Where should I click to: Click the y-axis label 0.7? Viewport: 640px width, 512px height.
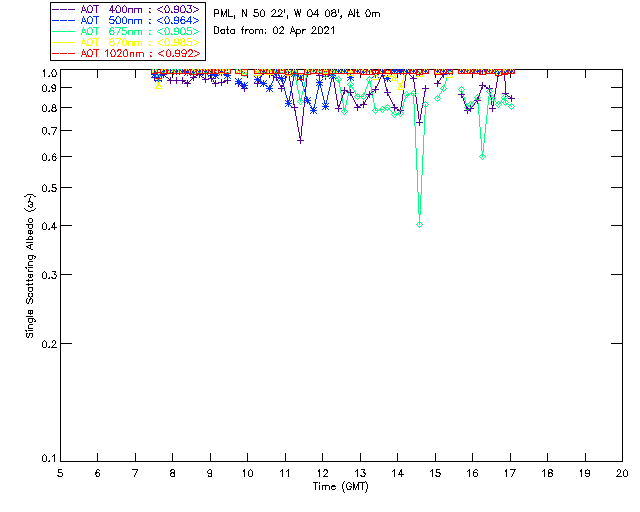click(49, 131)
